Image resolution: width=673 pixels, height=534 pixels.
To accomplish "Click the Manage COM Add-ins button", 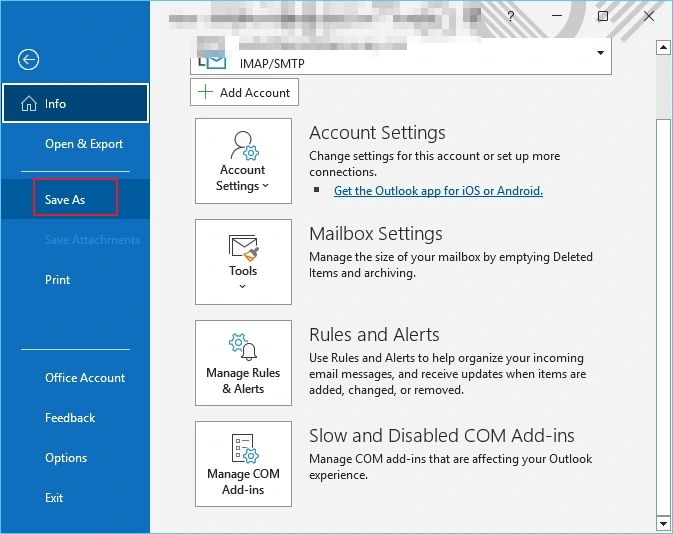I will 243,464.
